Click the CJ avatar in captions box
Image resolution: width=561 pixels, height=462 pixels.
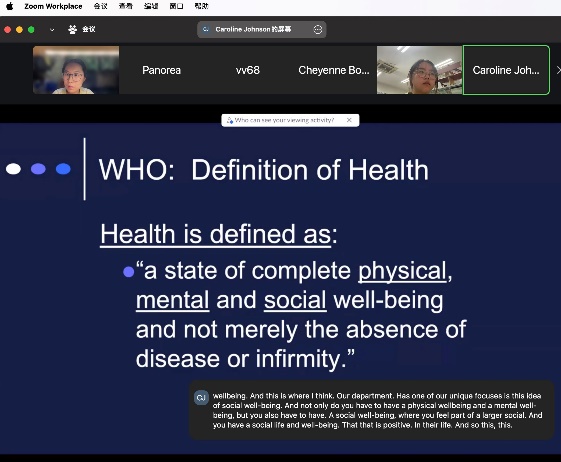(201, 398)
